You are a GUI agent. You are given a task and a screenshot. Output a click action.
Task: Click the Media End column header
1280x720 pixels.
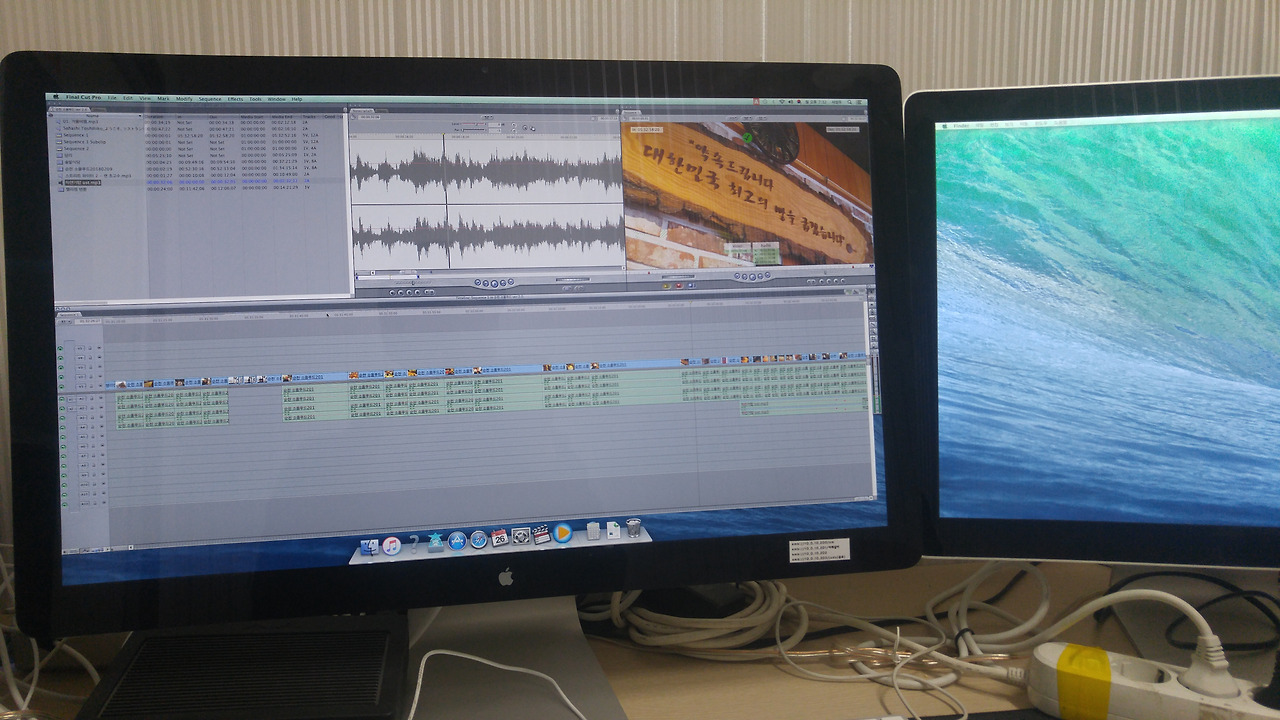tap(283, 118)
